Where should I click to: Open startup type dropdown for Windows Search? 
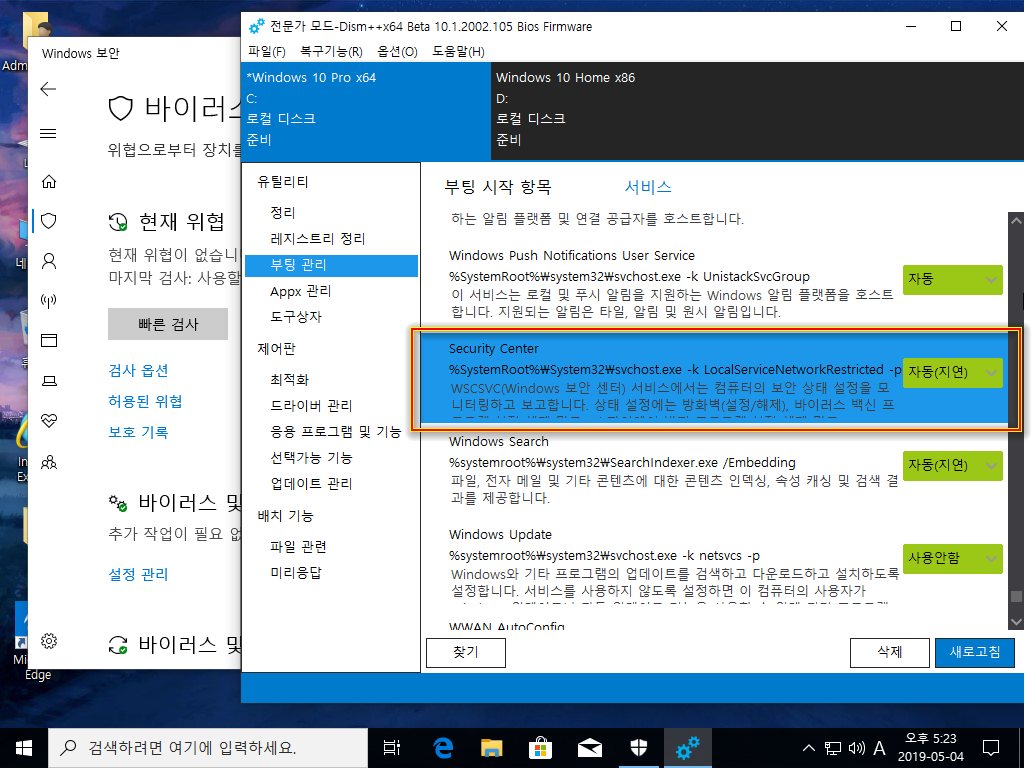pos(952,466)
